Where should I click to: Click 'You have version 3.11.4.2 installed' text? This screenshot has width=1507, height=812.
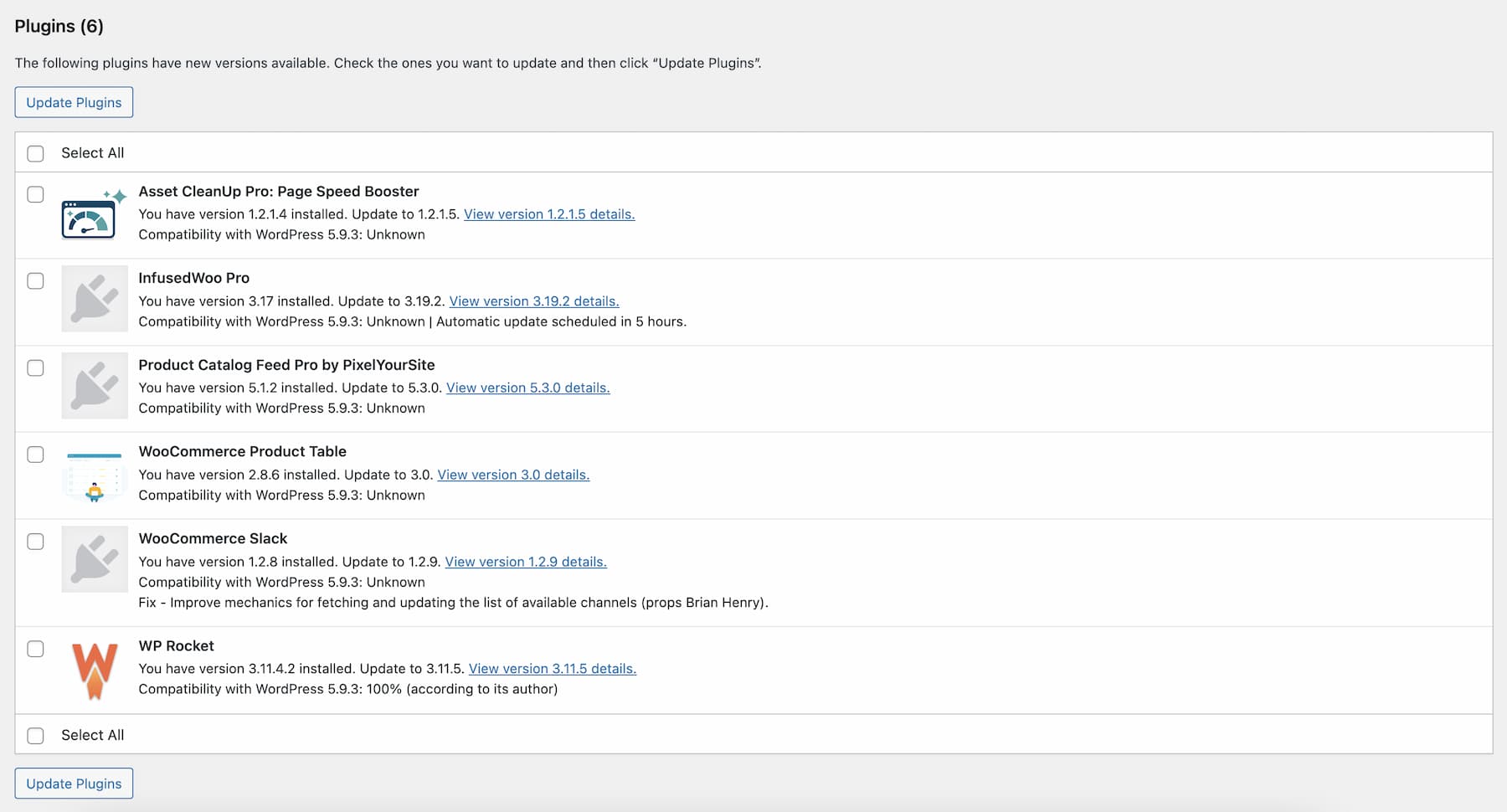click(247, 669)
